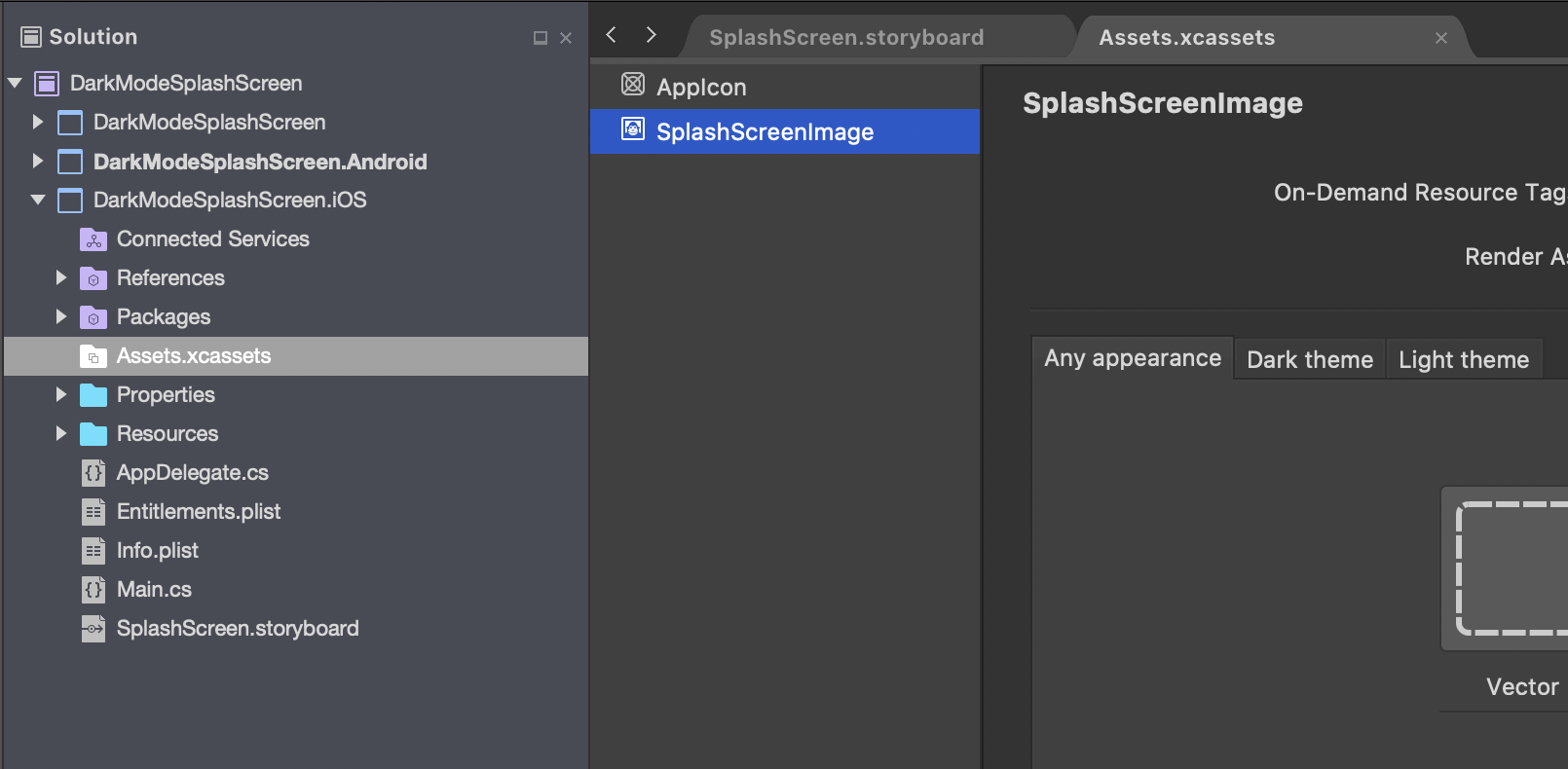Switch to the SplashScreen.storyboard tab

[845, 37]
